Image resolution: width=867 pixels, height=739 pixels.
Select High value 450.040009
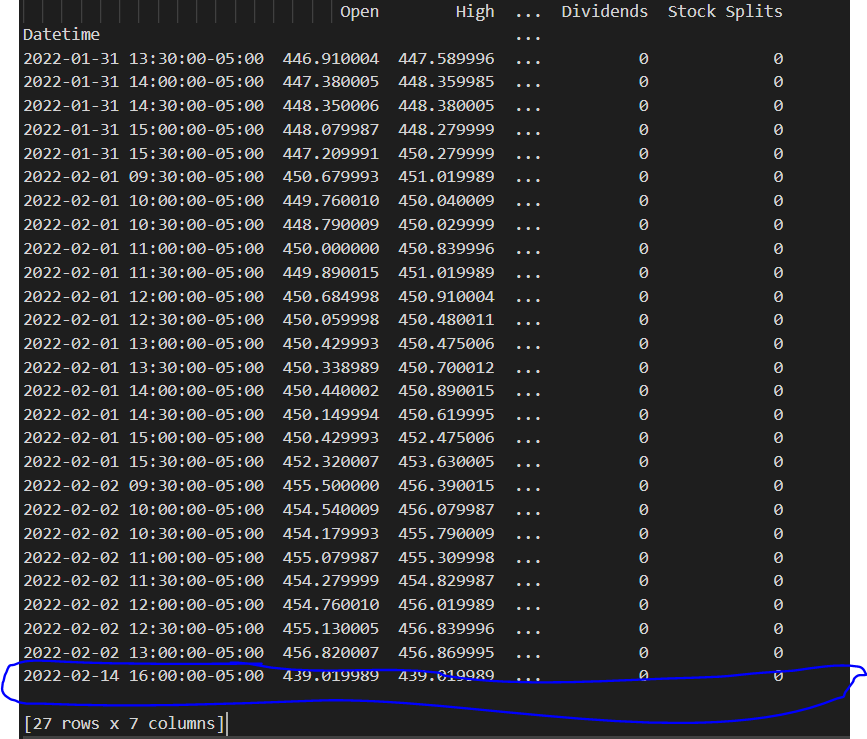[x=446, y=201]
